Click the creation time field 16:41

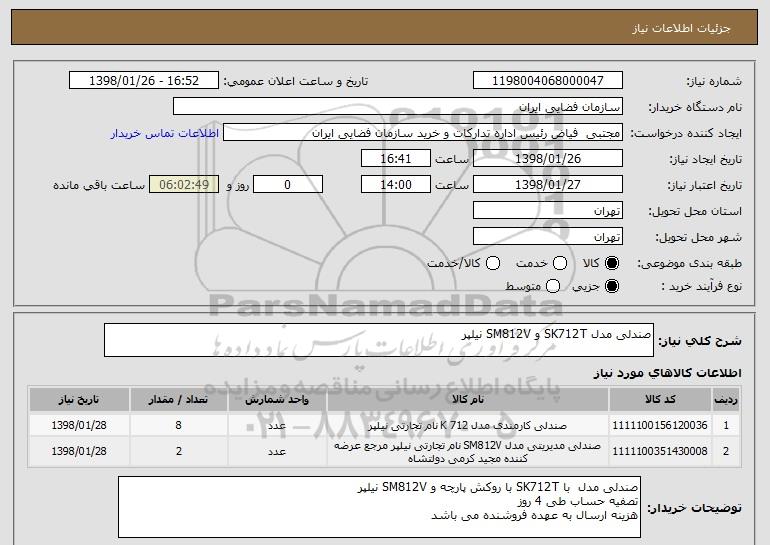[x=396, y=158]
